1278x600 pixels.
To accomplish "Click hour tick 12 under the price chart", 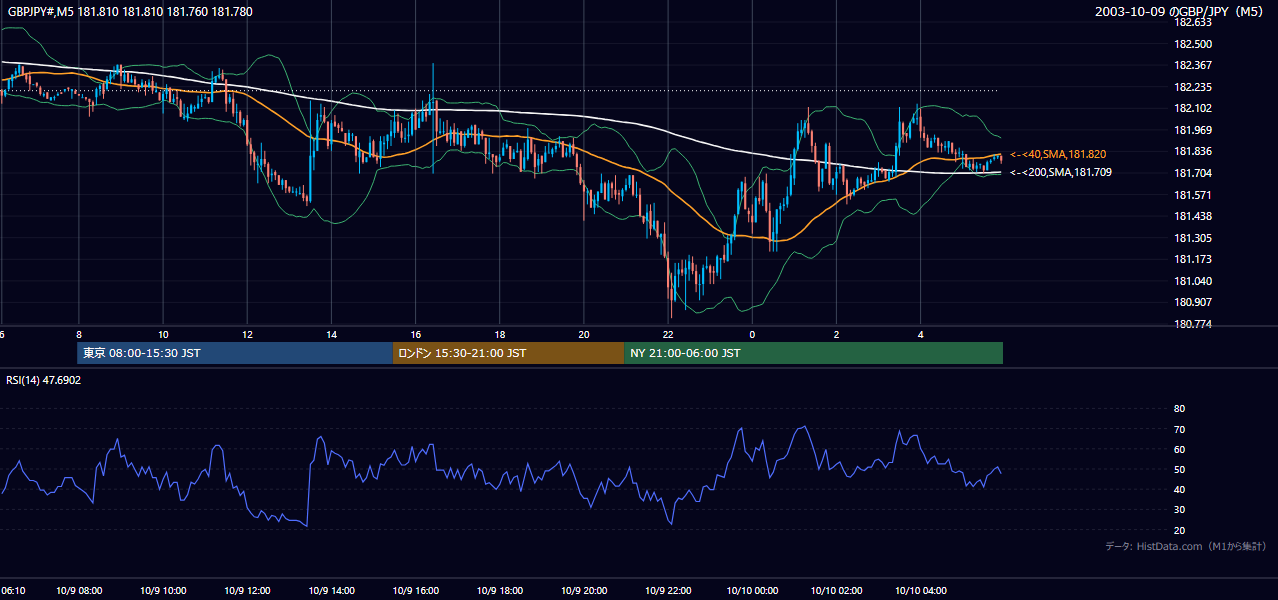I will 247,335.
